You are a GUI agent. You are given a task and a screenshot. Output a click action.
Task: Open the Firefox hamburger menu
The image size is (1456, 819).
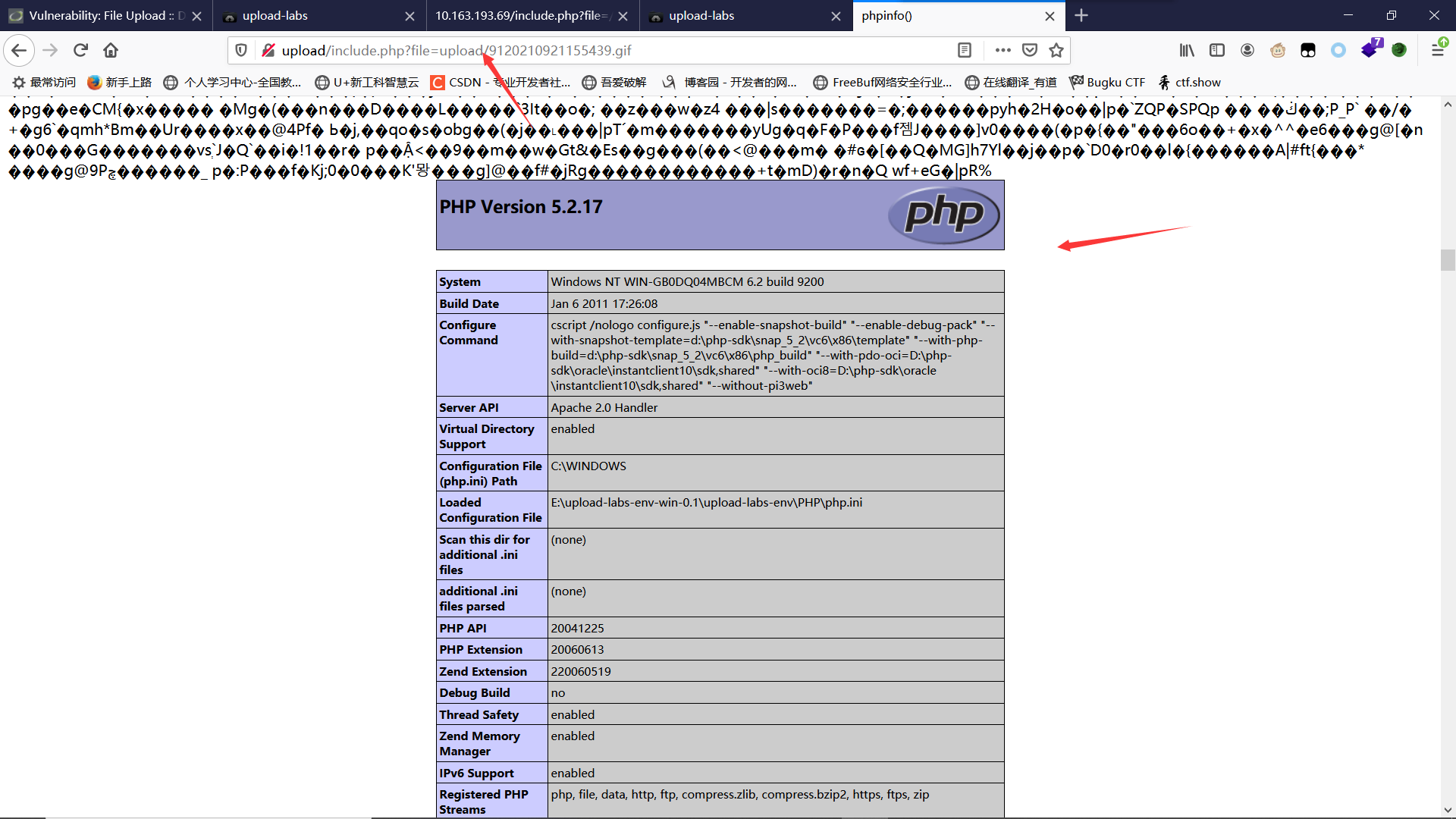[x=1438, y=50]
